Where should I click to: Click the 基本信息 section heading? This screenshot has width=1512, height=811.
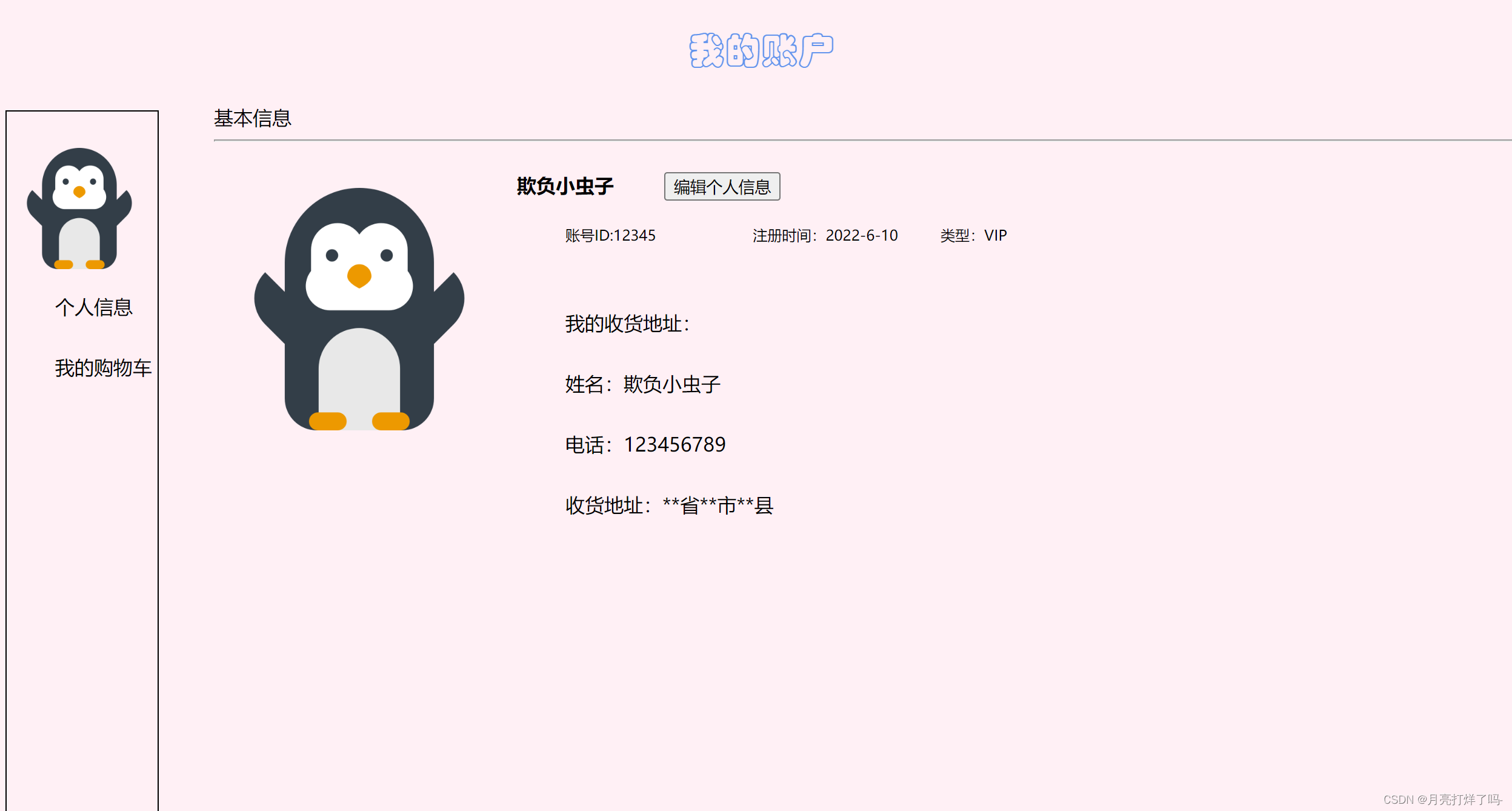click(253, 118)
